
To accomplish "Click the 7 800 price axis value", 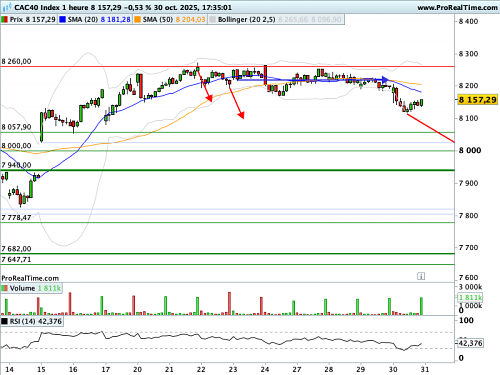I will pos(468,215).
